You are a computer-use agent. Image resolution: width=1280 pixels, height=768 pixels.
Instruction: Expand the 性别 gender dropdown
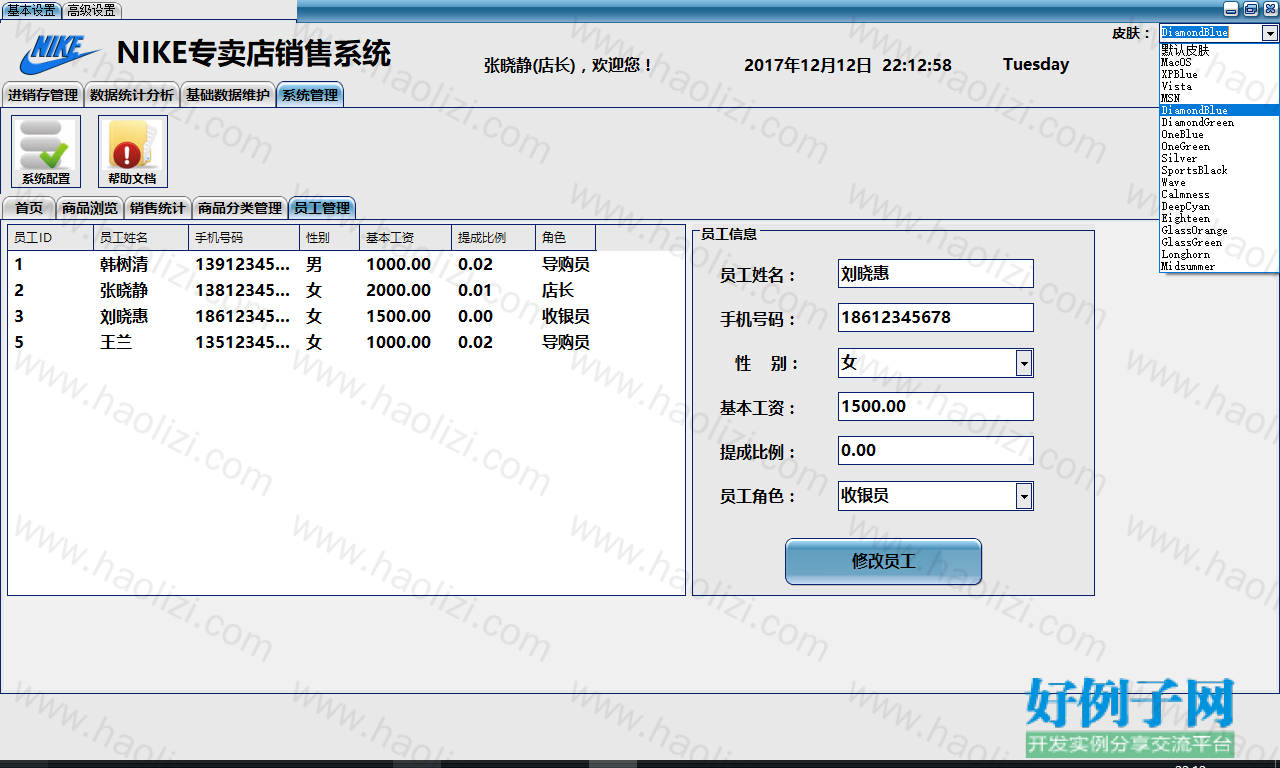1024,363
